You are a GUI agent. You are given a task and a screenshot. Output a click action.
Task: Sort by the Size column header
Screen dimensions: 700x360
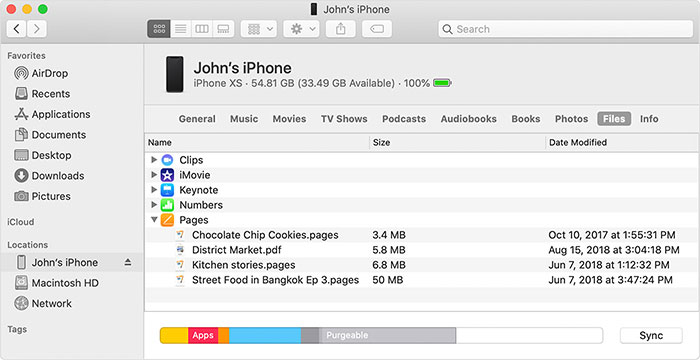click(457, 142)
